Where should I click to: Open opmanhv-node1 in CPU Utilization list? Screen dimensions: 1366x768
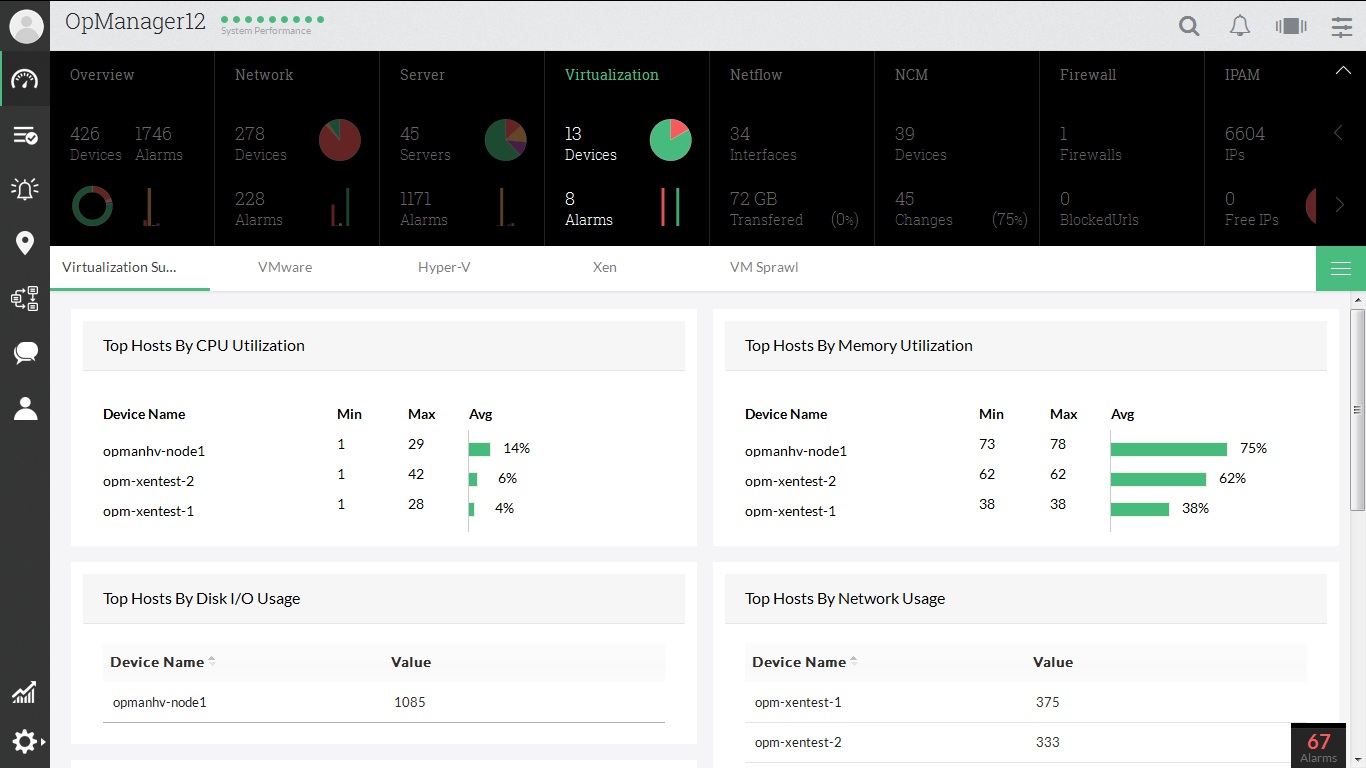(x=154, y=451)
